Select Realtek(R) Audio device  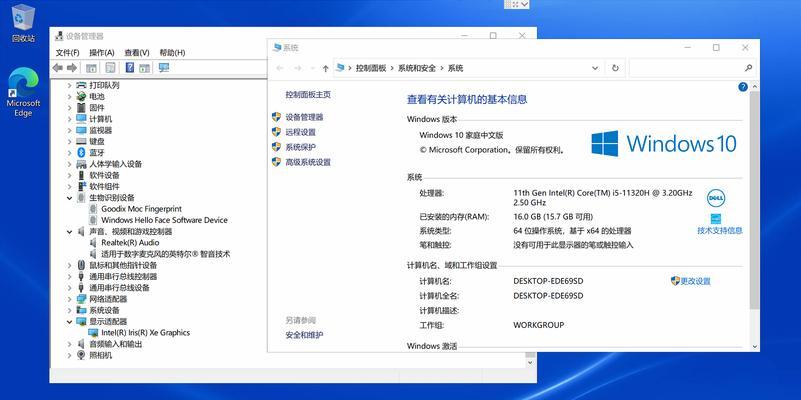[130, 243]
